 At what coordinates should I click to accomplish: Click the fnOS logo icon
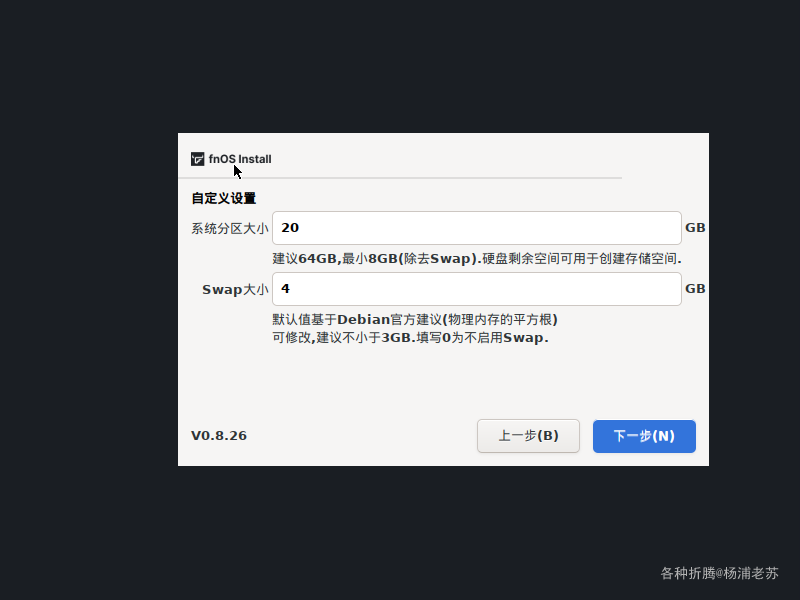(197, 159)
